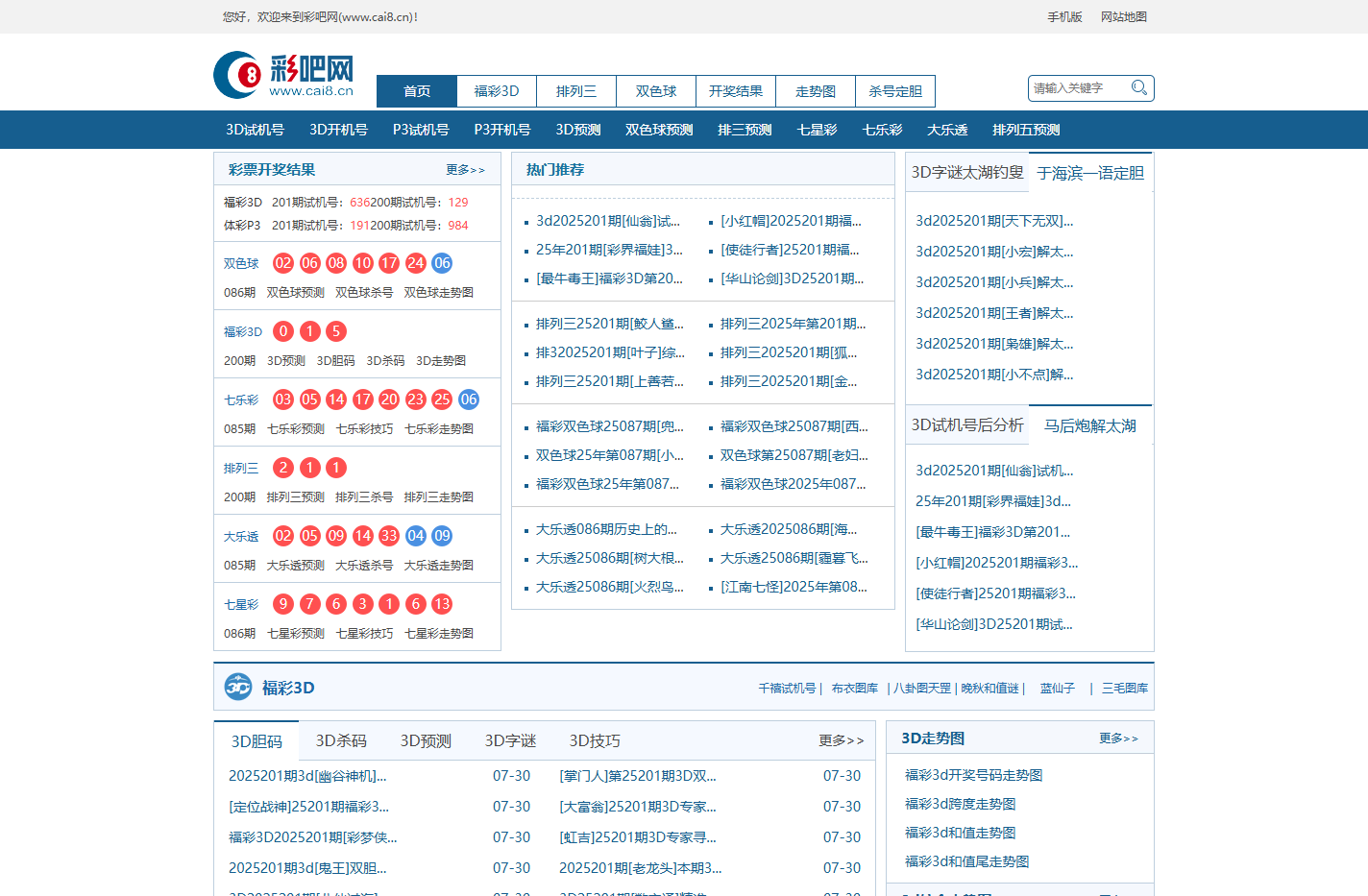Viewport: 1368px width, 896px height.
Task: Select 七乐彩 in blue menu bar
Action: (882, 130)
